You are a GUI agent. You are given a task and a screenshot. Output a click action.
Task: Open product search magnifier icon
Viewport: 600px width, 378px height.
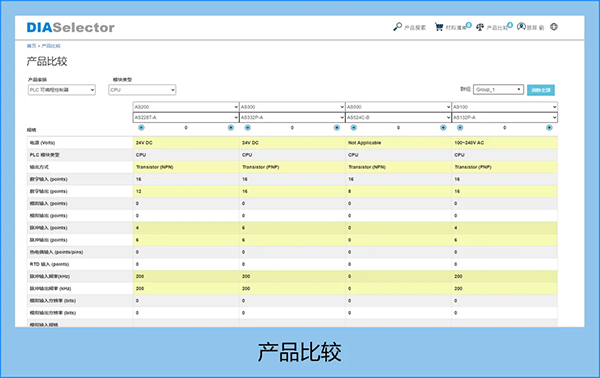(x=398, y=27)
